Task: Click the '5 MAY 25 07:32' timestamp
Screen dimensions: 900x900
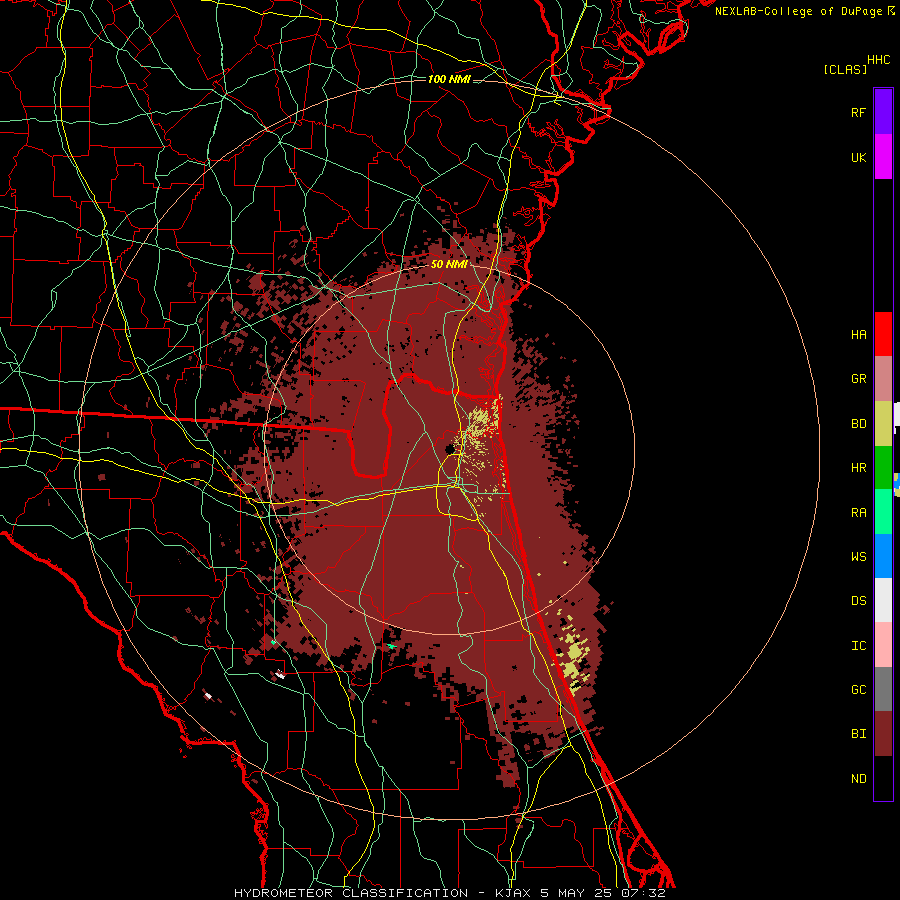Action: (x=602, y=893)
